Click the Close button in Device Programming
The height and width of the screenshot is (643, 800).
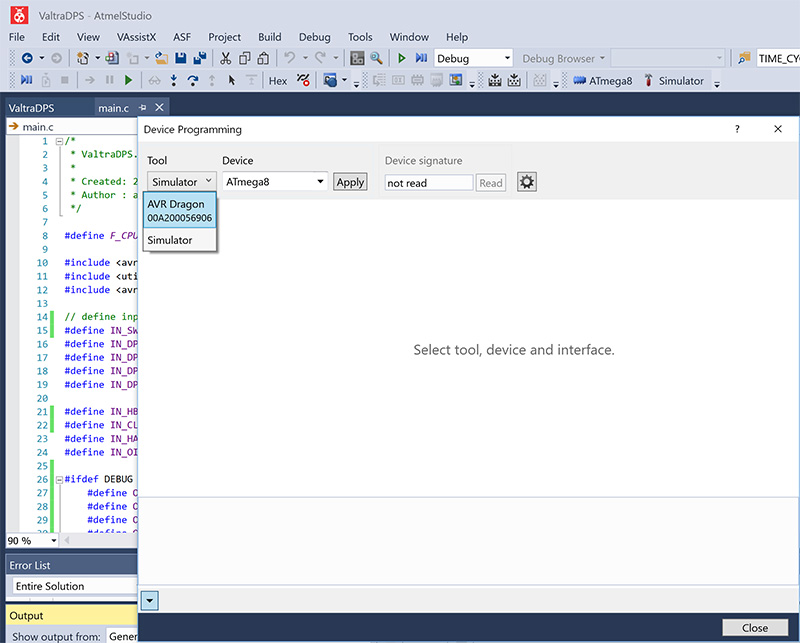coord(755,628)
